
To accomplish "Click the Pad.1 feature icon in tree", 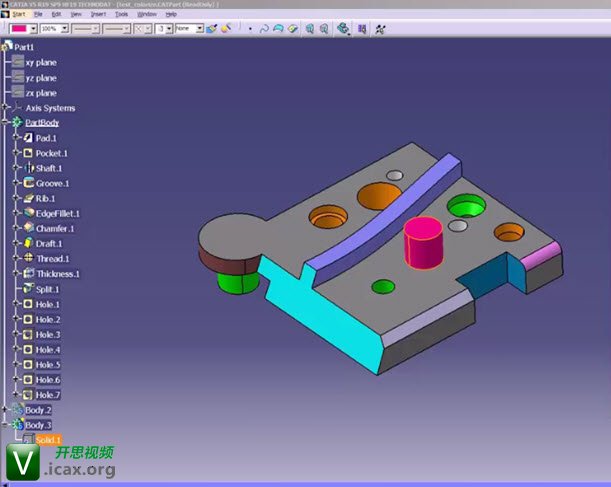I will pos(28,138).
